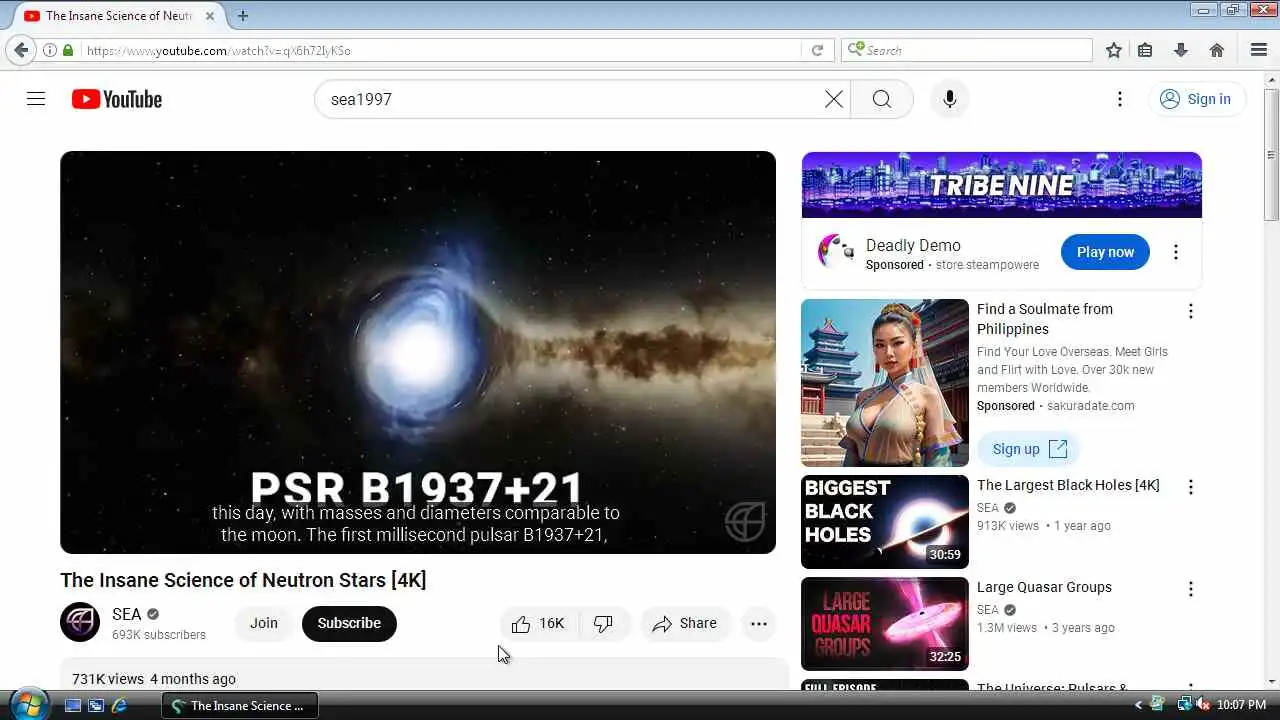Click secure padlock icon in address bar
Viewport: 1280px width, 720px height.
pos(68,50)
